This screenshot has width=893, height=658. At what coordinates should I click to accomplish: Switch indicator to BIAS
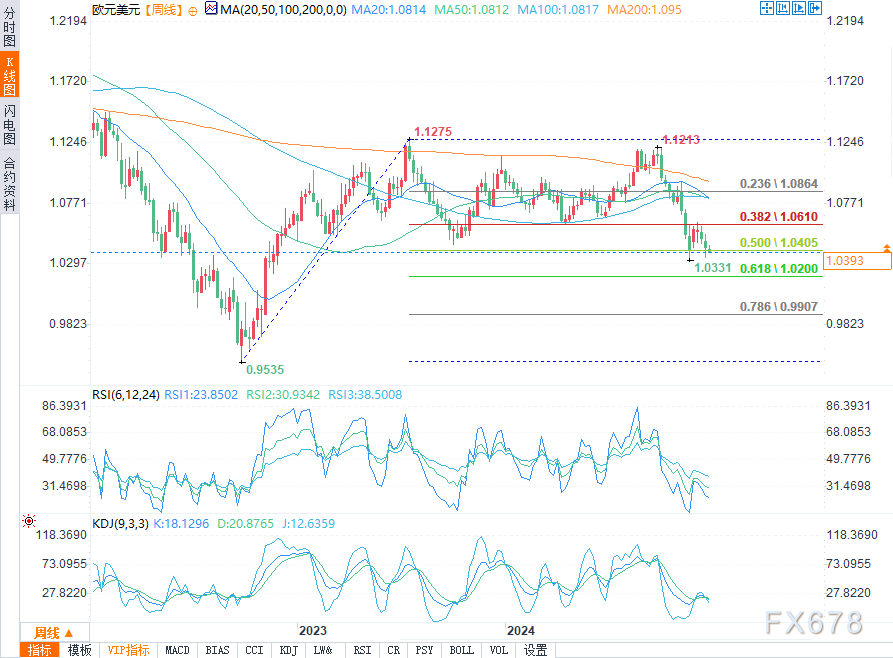tap(217, 650)
